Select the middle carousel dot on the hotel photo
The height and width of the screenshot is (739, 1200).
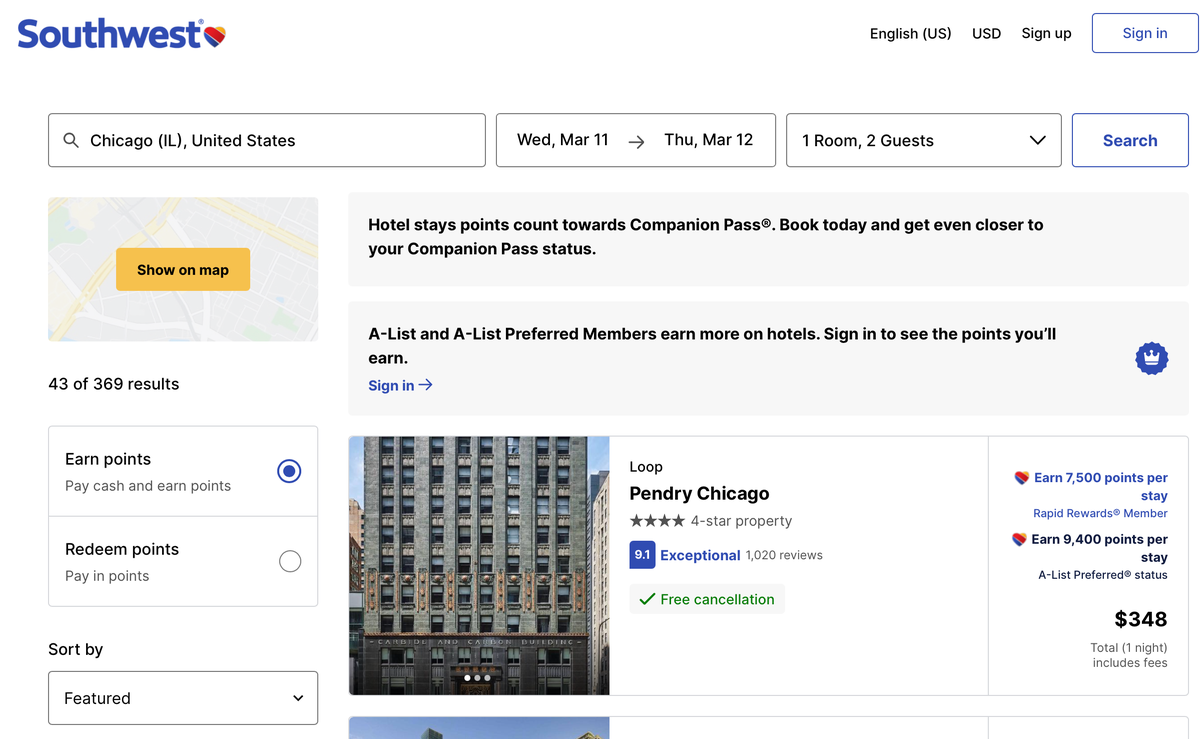[479, 677]
